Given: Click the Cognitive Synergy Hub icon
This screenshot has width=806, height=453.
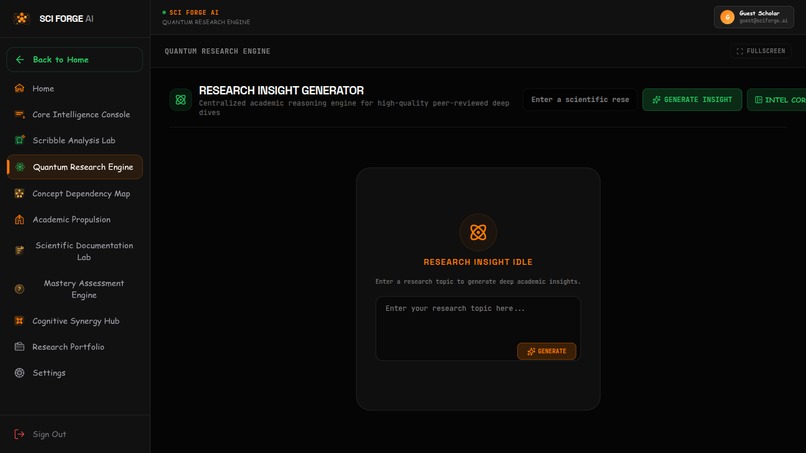Looking at the screenshot, I should (x=20, y=321).
